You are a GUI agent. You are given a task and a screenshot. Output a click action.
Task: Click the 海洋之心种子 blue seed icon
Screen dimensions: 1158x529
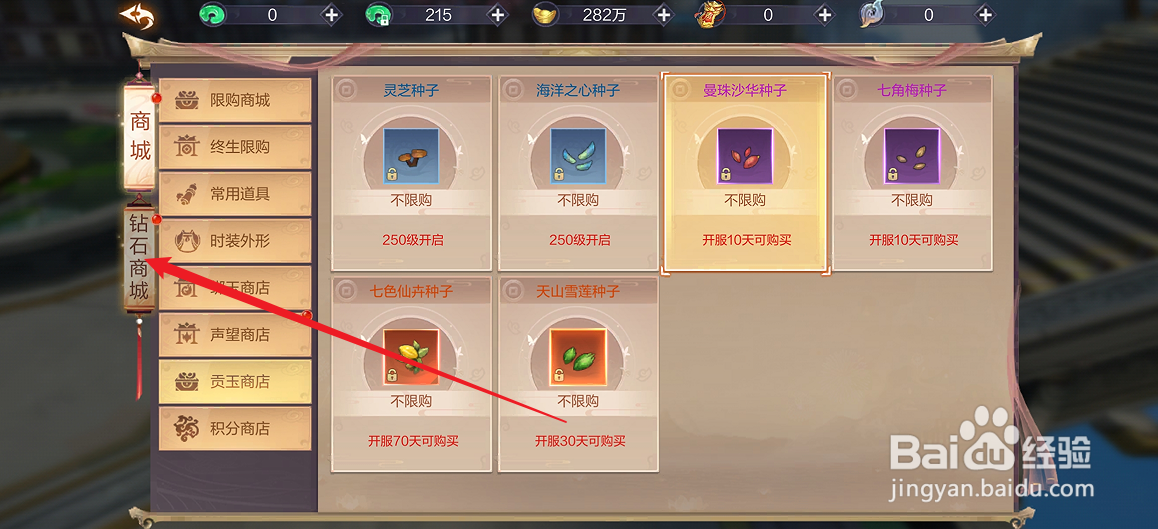(x=578, y=156)
